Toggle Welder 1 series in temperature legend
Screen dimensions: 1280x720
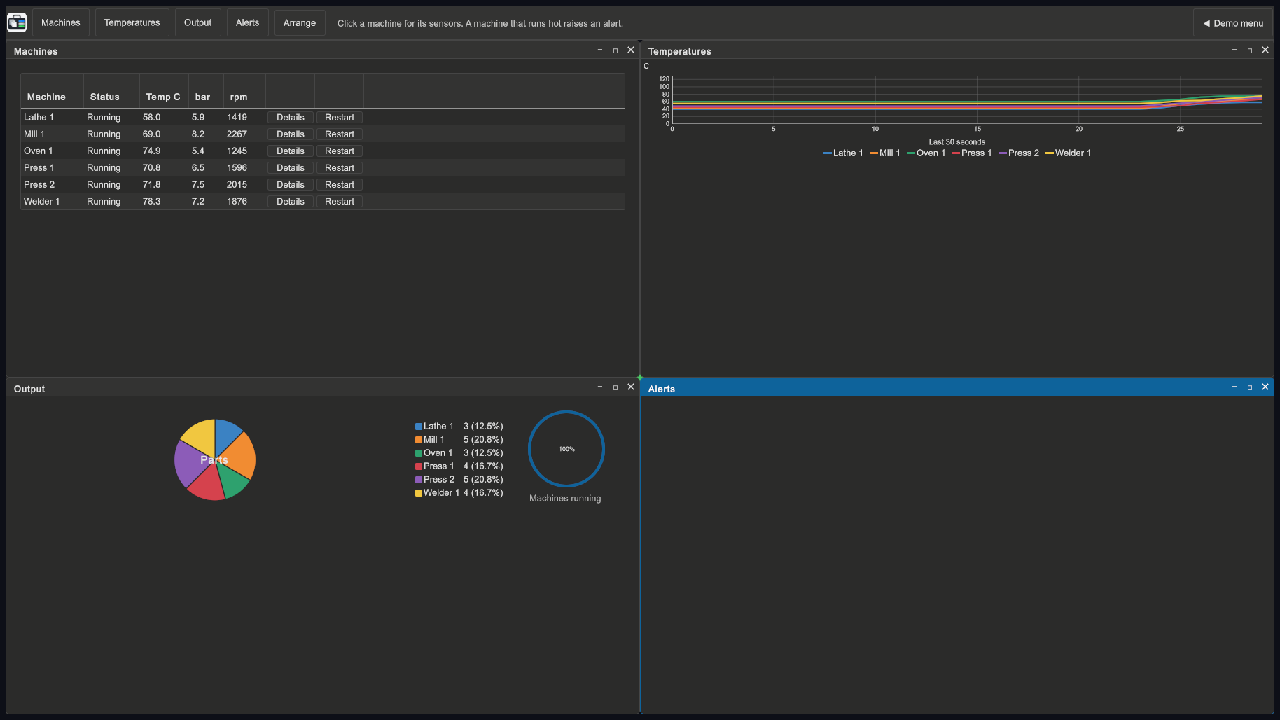[1068, 153]
